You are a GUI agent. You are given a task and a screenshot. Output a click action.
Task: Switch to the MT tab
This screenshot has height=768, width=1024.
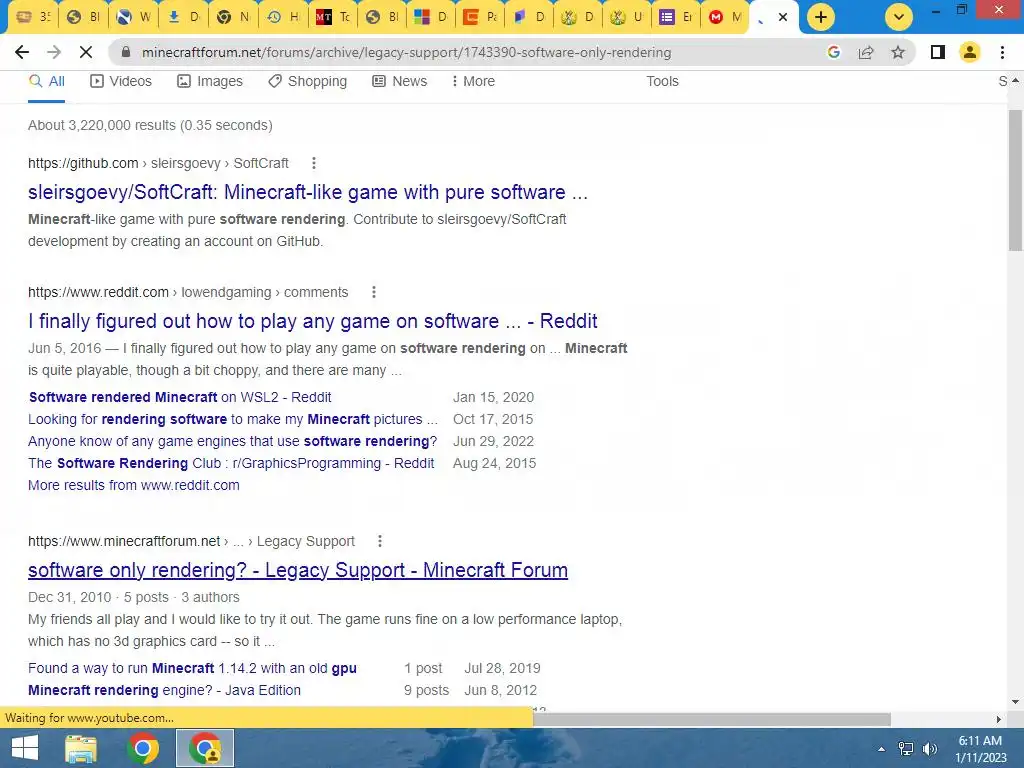tap(332, 17)
